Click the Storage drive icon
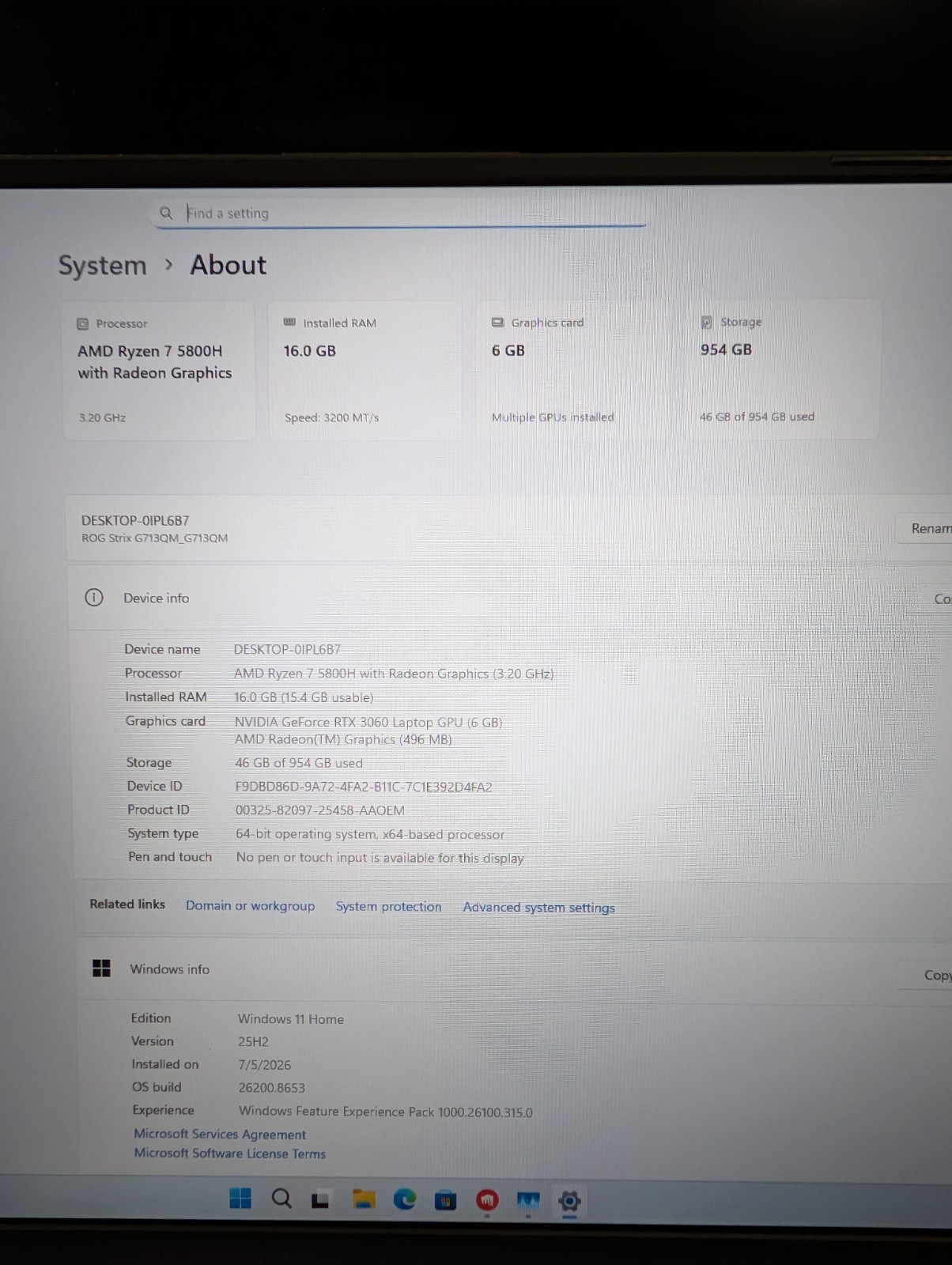This screenshot has width=952, height=1265. pos(707,322)
